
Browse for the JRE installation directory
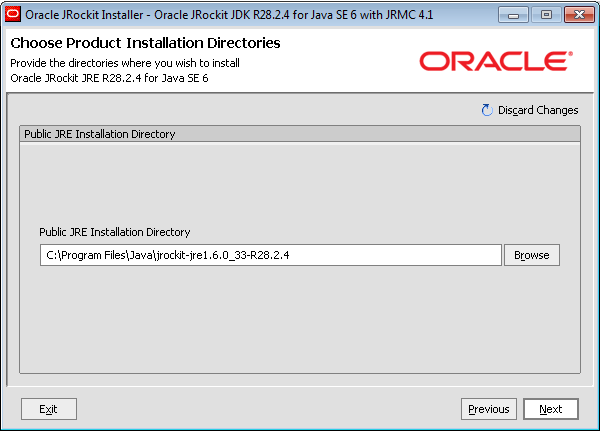532,255
